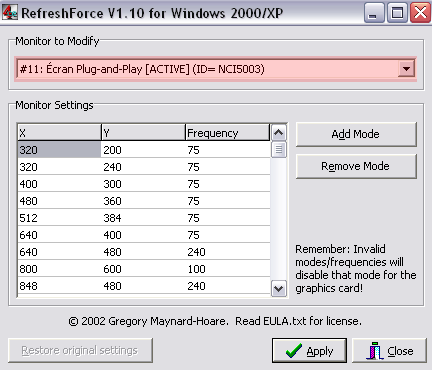432x370 pixels.
Task: Click the Y column header
Action: pos(143,133)
